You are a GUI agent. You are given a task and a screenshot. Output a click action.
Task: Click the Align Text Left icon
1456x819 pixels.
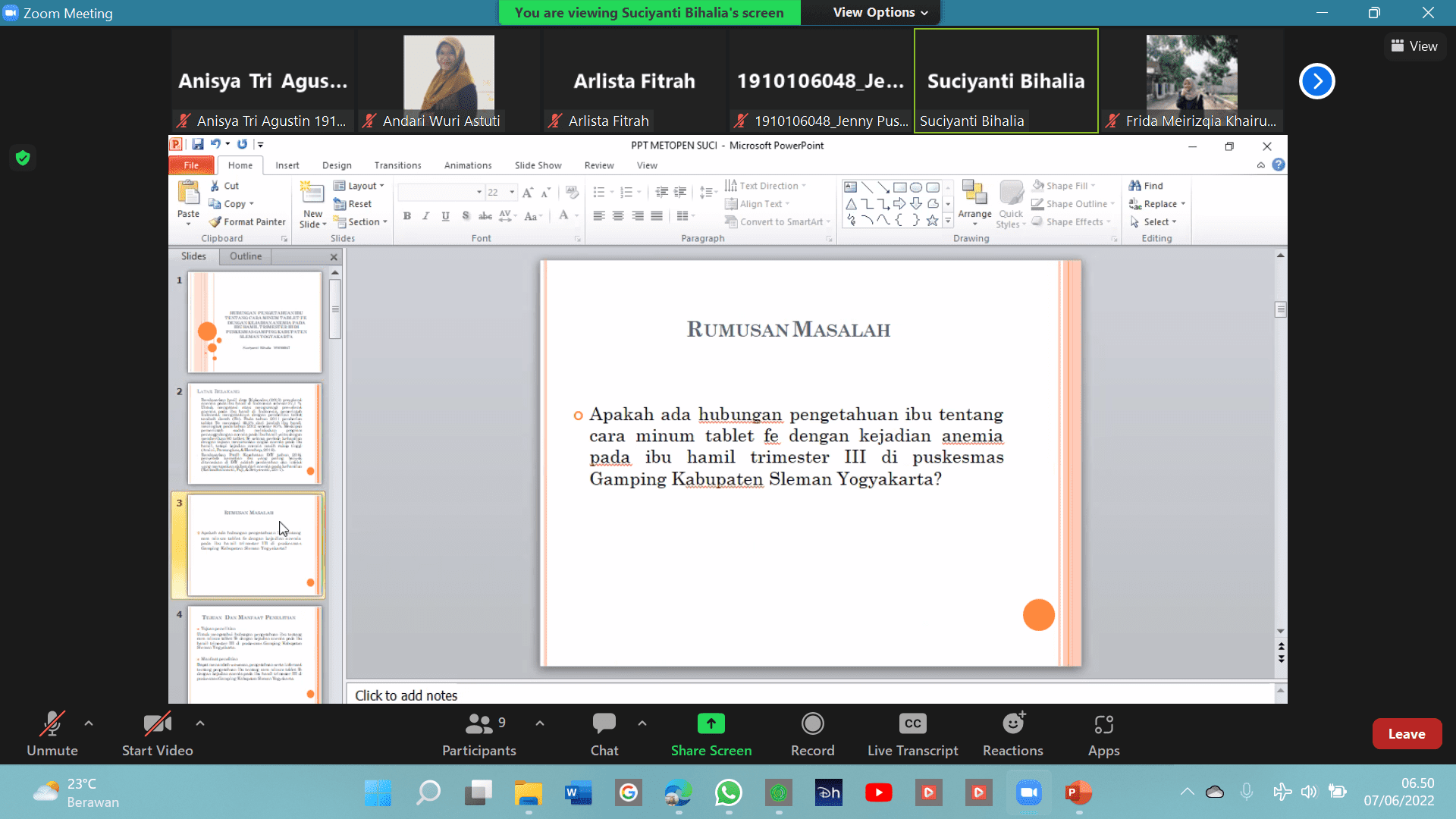point(599,216)
